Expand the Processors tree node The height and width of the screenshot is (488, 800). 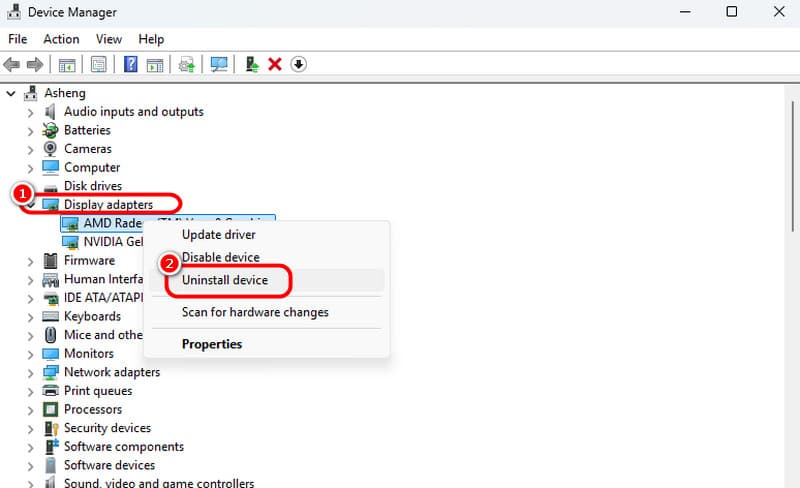click(30, 410)
